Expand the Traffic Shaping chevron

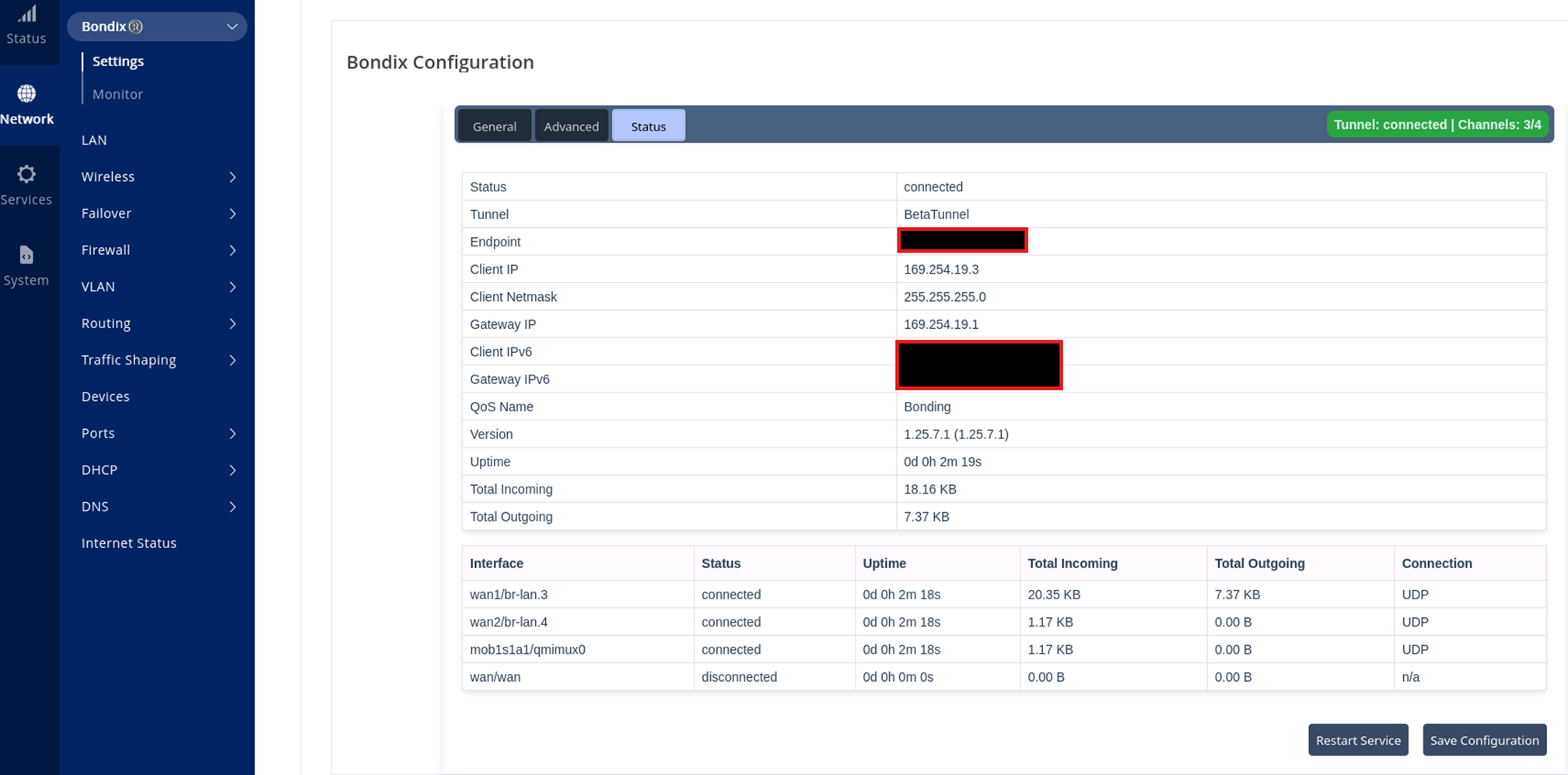click(233, 361)
